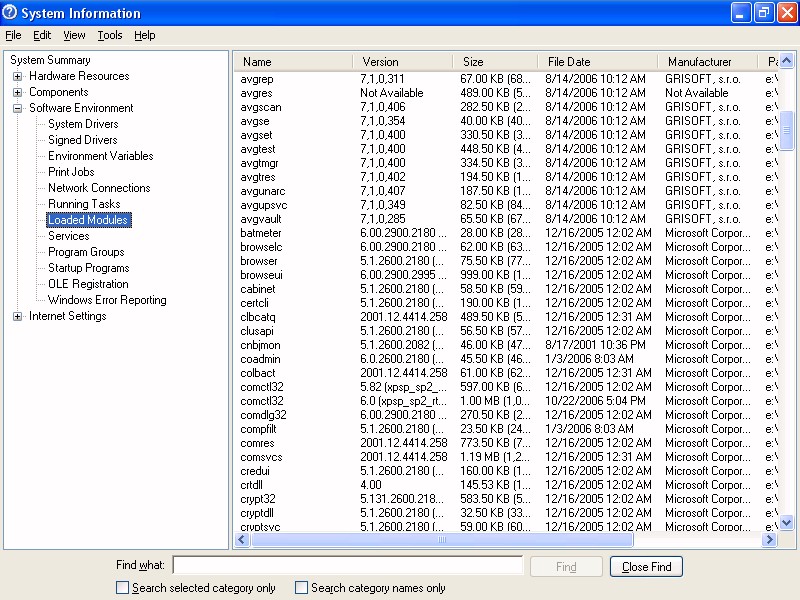800x600 pixels.
Task: Click in the Find what text field
Action: point(347,566)
